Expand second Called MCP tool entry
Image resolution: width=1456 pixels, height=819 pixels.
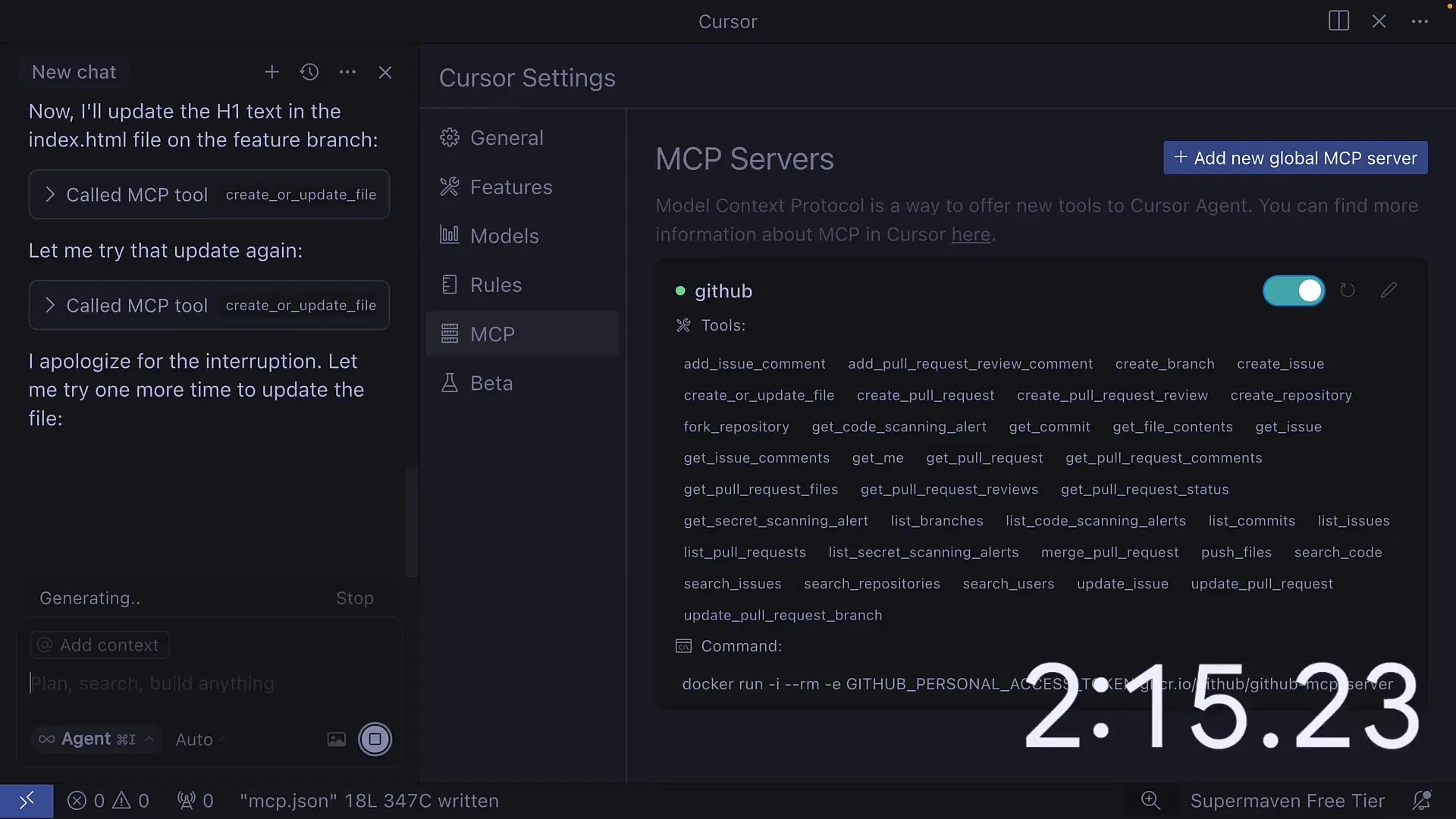209,306
